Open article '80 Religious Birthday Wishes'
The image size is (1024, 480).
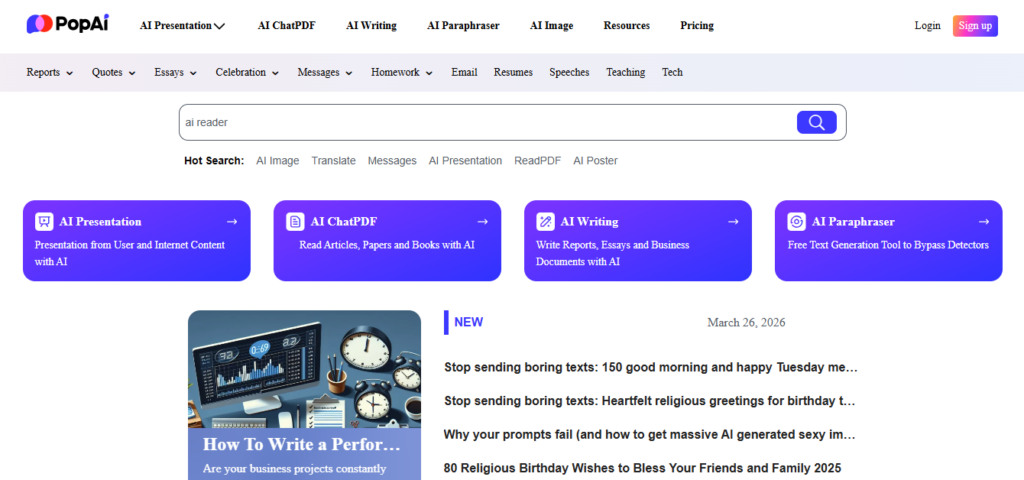(x=643, y=468)
